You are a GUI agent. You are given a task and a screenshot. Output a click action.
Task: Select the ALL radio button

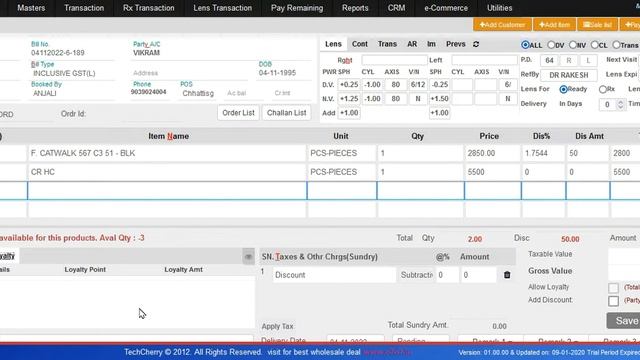point(525,45)
